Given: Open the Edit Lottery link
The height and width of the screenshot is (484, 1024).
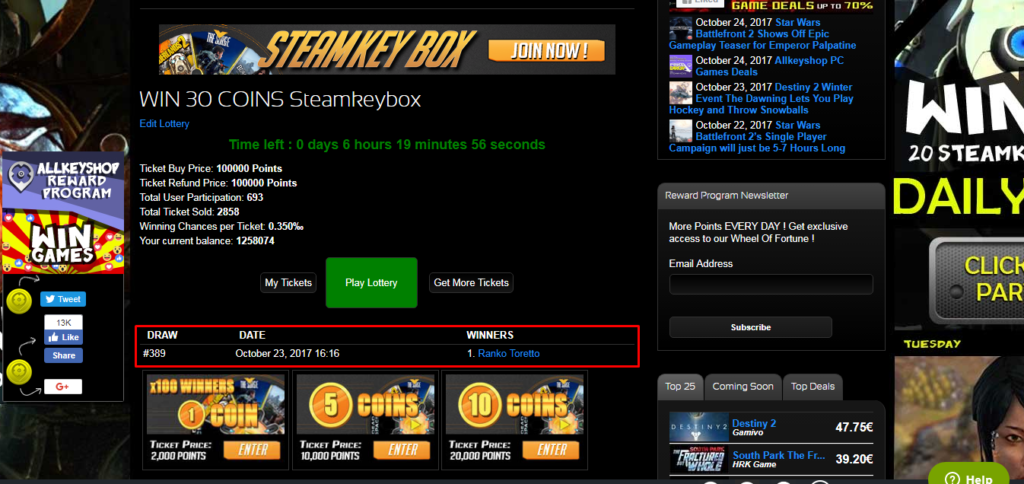Looking at the screenshot, I should (164, 124).
